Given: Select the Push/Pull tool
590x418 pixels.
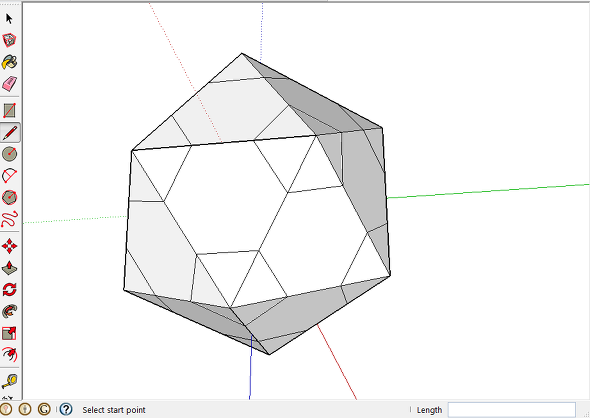Looking at the screenshot, I should [9, 268].
